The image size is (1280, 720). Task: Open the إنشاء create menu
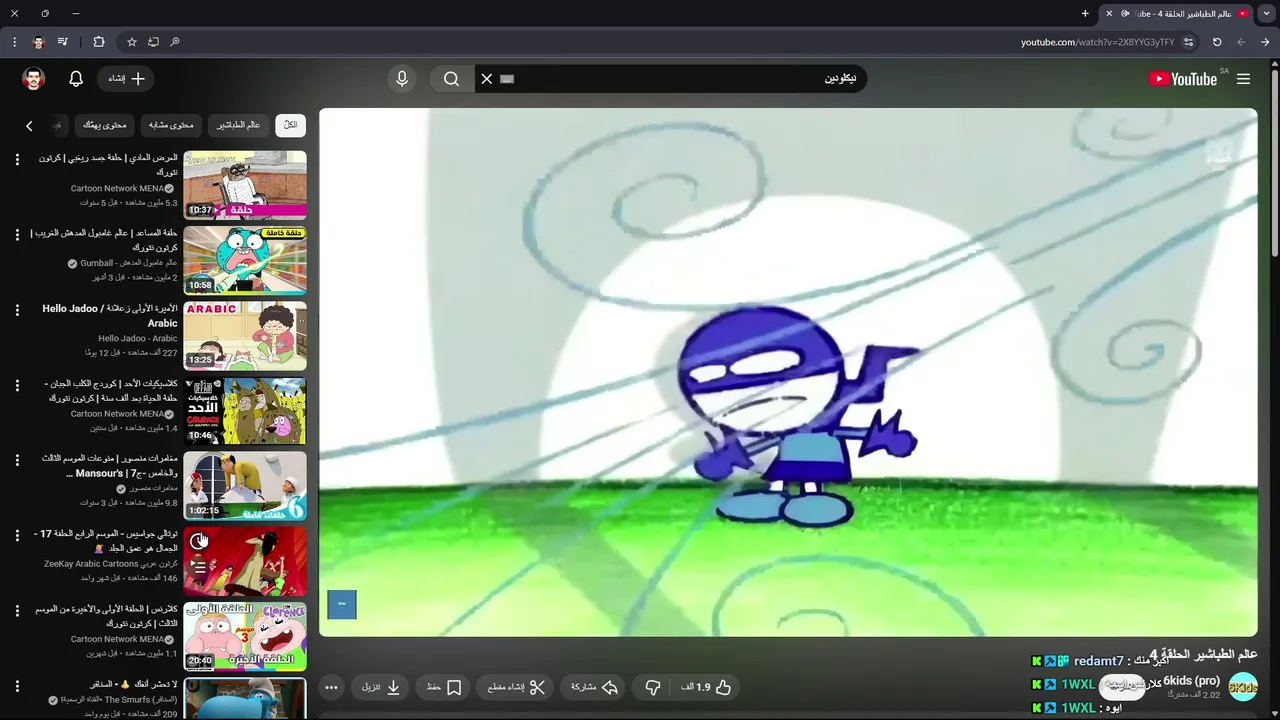(x=127, y=79)
